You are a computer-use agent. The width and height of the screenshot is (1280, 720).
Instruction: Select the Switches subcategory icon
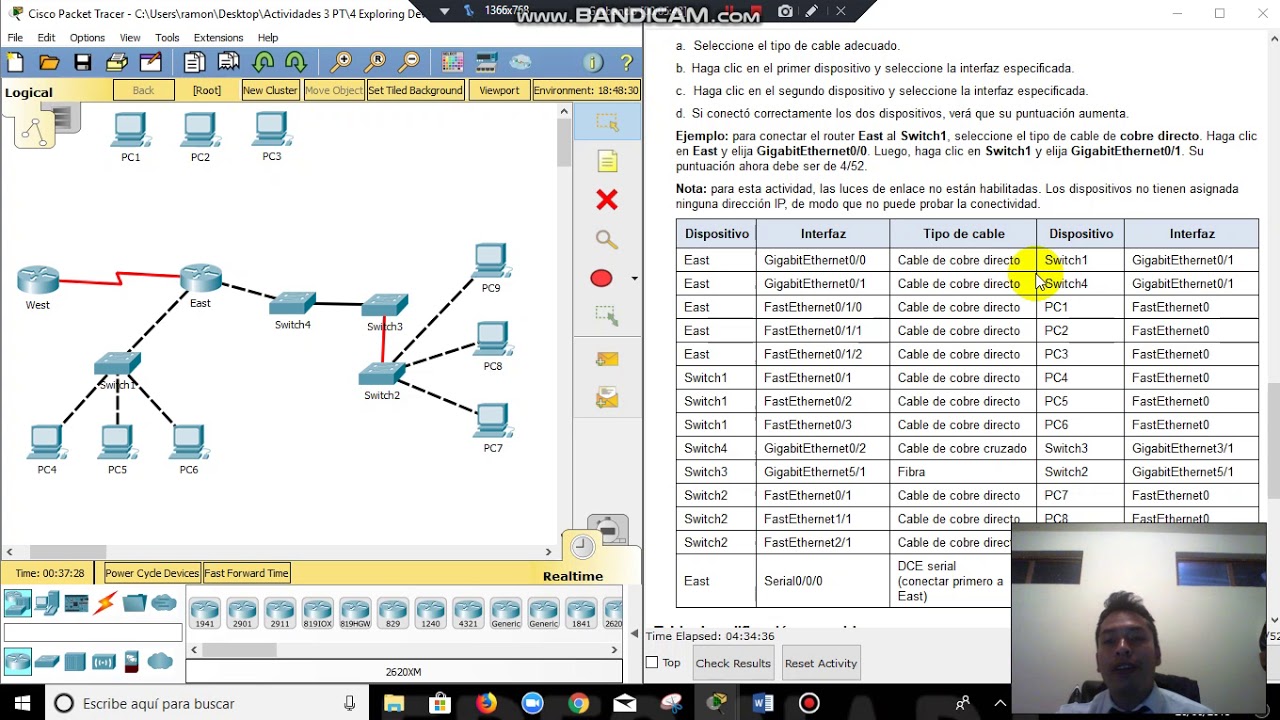click(47, 661)
